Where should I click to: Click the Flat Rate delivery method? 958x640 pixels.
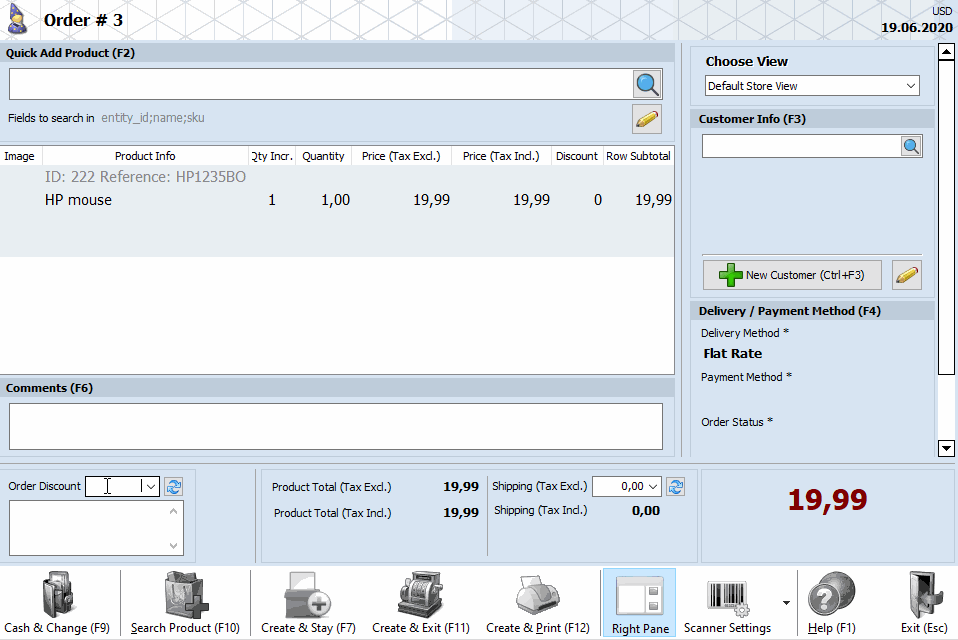point(733,354)
